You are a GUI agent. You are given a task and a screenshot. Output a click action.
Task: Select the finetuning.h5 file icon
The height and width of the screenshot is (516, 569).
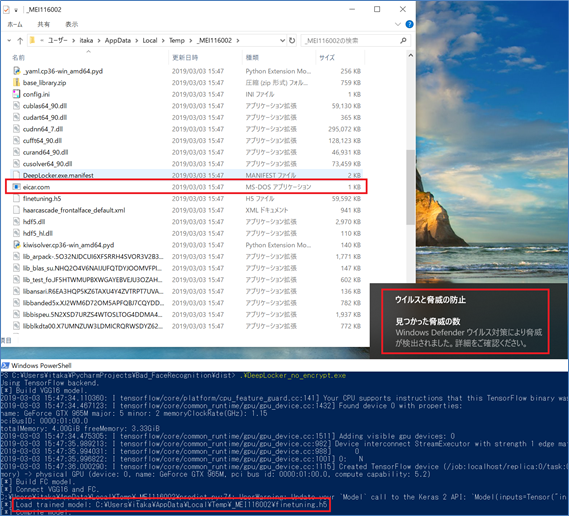(x=16, y=198)
